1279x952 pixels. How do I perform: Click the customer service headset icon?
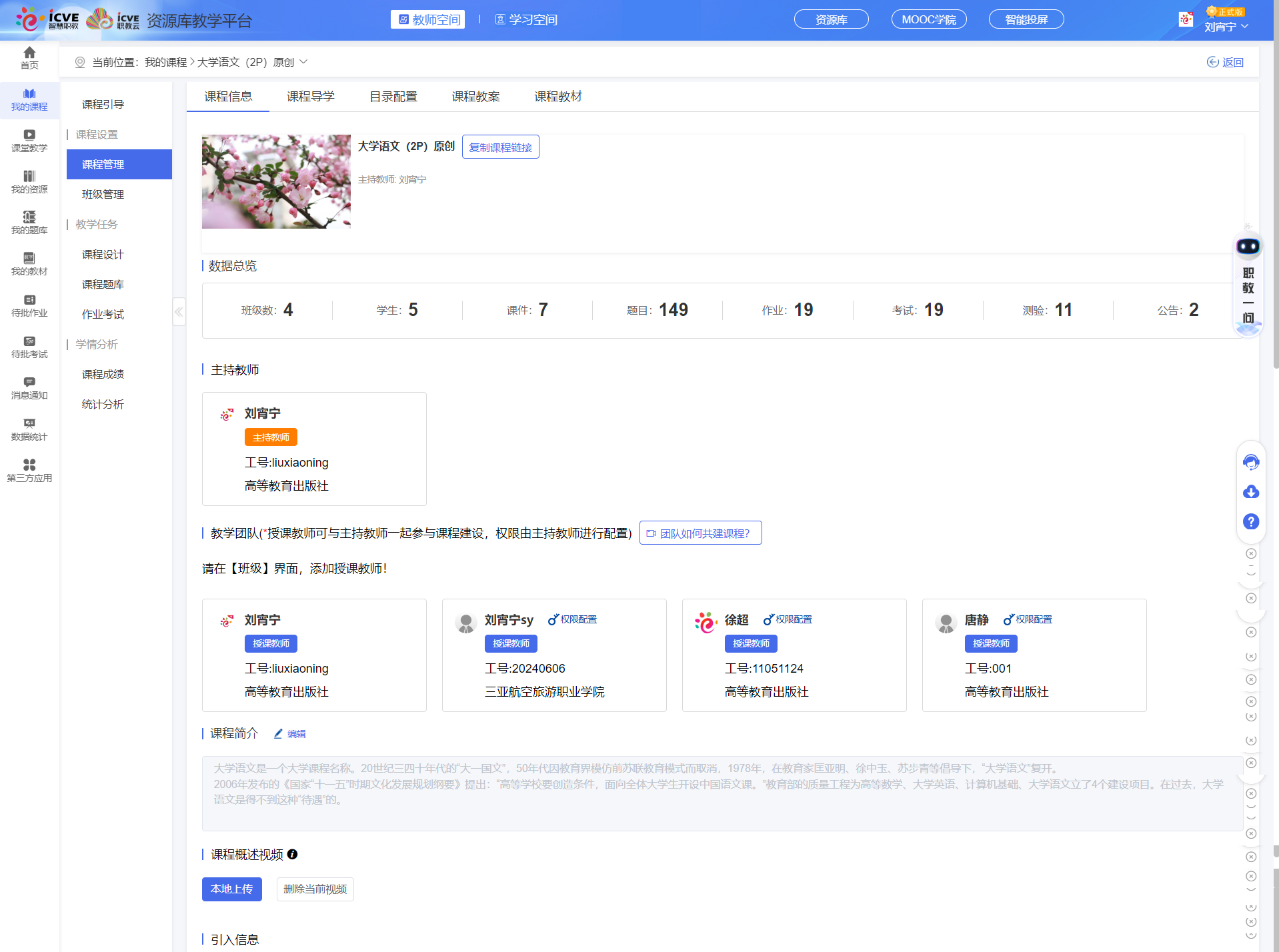[1251, 461]
